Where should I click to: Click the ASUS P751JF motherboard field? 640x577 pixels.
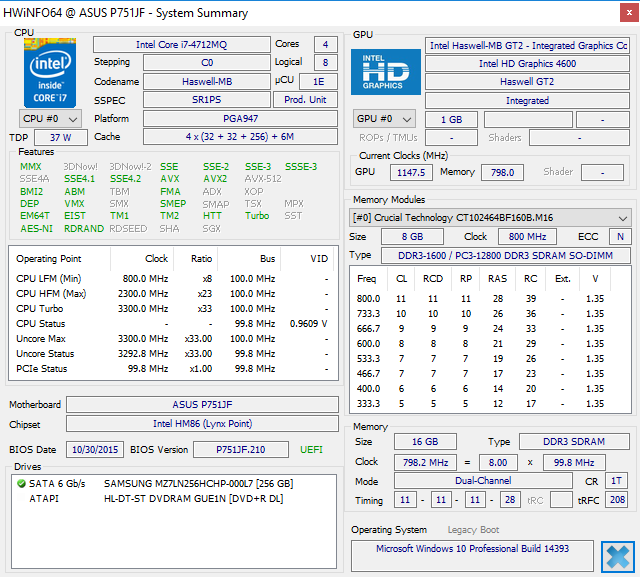pos(202,404)
